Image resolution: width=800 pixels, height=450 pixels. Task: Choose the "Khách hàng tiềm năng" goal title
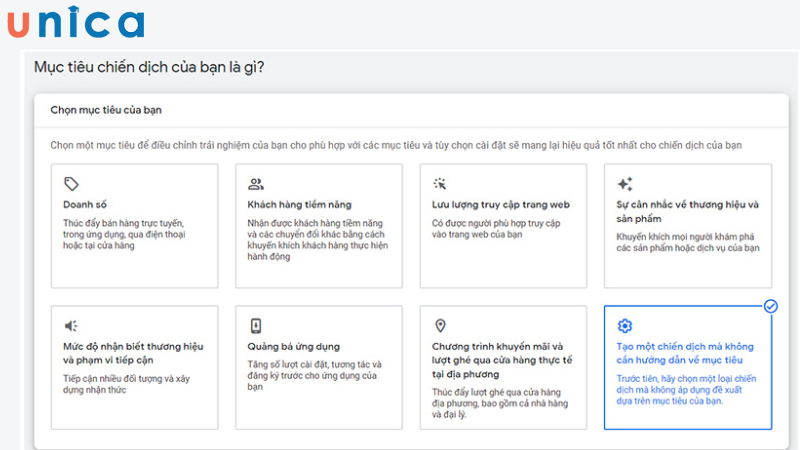[x=299, y=205]
